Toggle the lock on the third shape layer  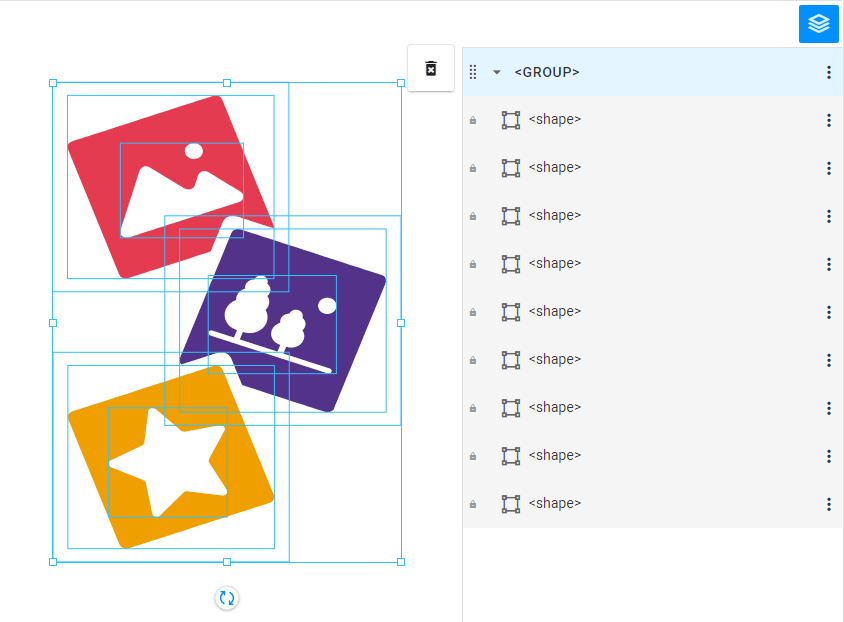coord(473,216)
